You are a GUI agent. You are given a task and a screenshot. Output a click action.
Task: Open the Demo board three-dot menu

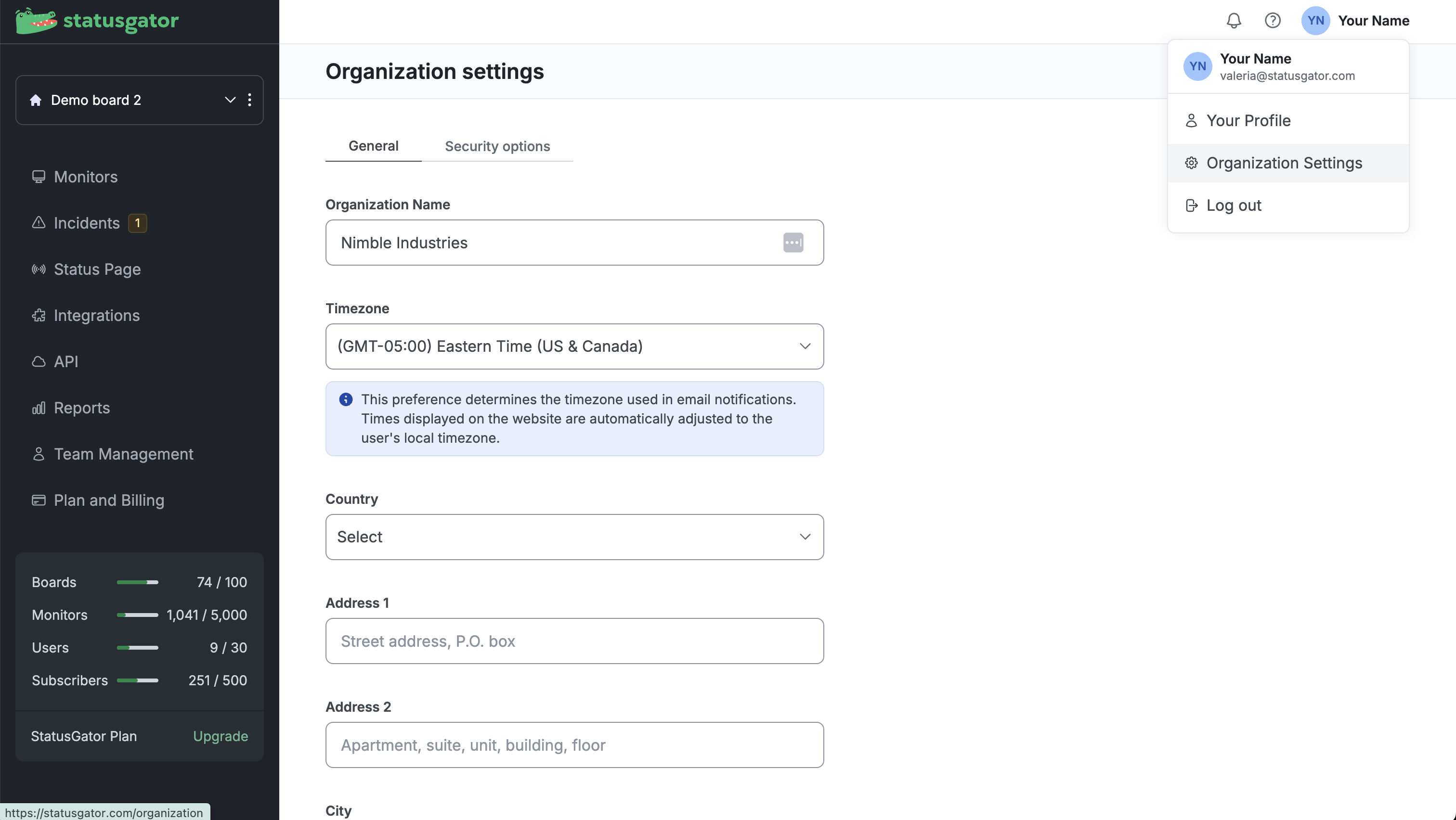point(249,100)
